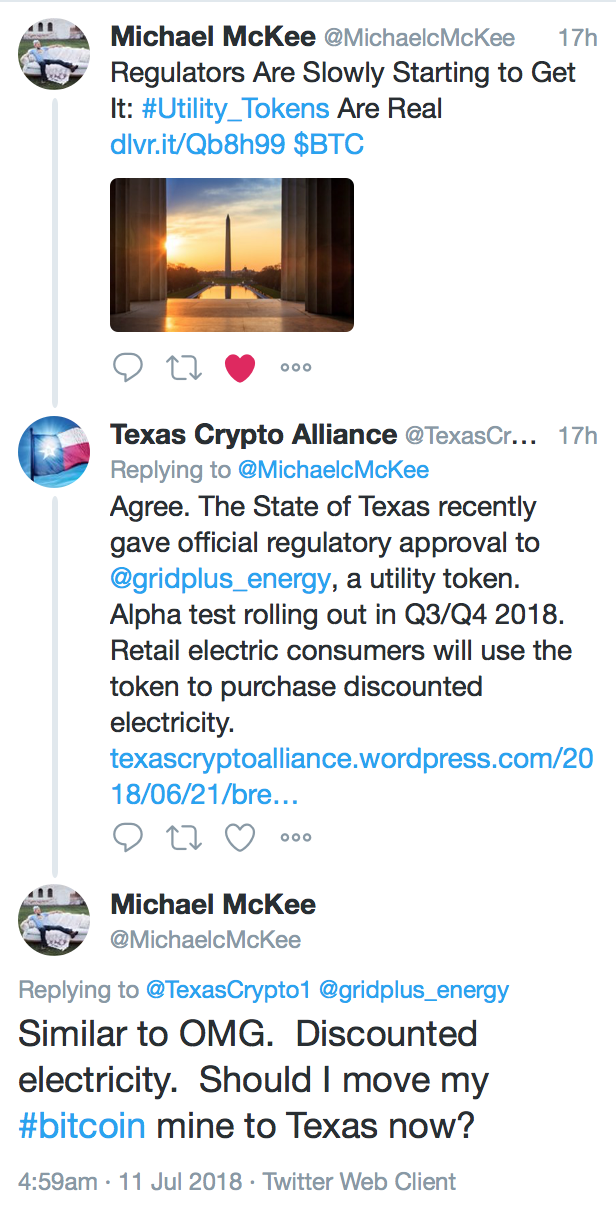Image resolution: width=616 pixels, height=1226 pixels.
Task: Unlike the red heart on McKee's tweet
Action: click(240, 367)
